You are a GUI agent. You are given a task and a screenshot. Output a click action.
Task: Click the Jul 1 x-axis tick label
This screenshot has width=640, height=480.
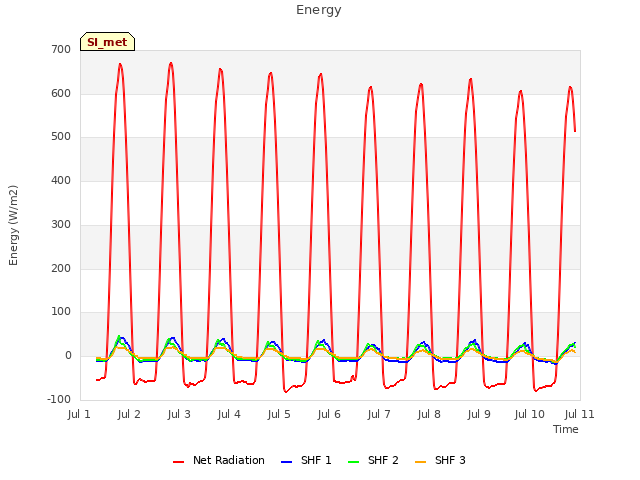tap(79, 414)
